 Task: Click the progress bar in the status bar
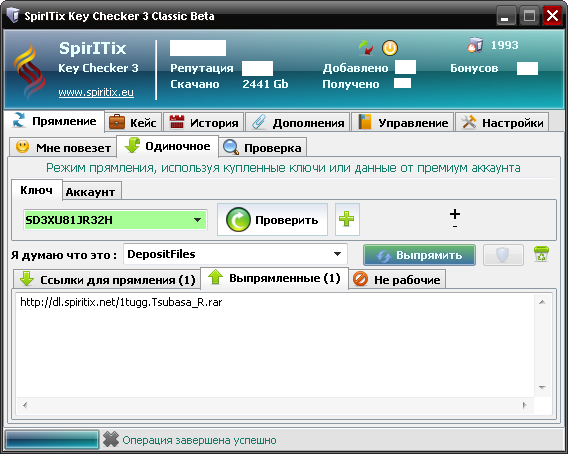[x=52, y=440]
